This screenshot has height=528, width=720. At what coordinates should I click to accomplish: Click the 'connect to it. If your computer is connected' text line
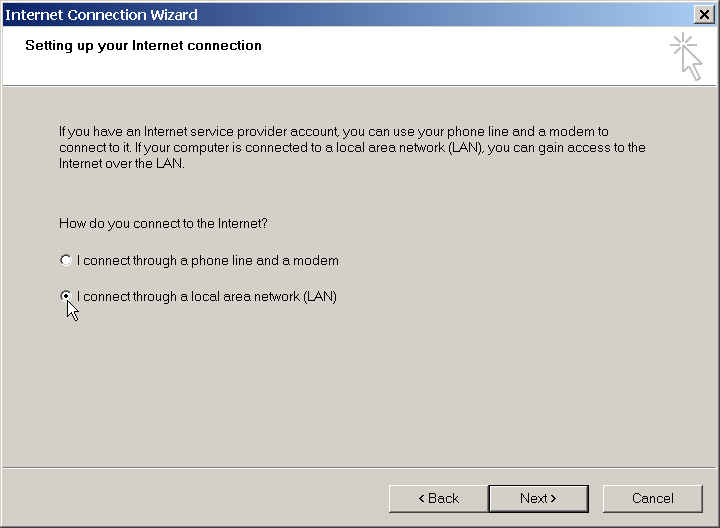[352, 148]
